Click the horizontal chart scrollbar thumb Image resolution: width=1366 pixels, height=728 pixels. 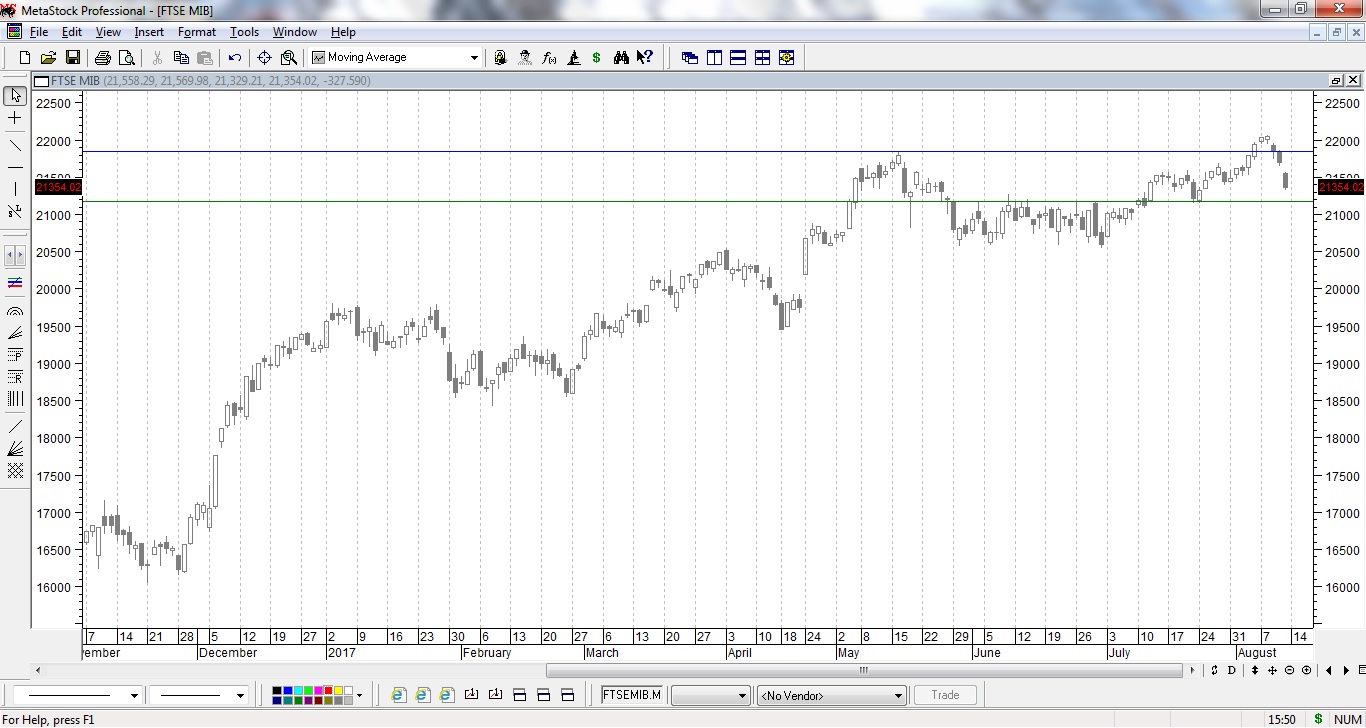(x=864, y=670)
